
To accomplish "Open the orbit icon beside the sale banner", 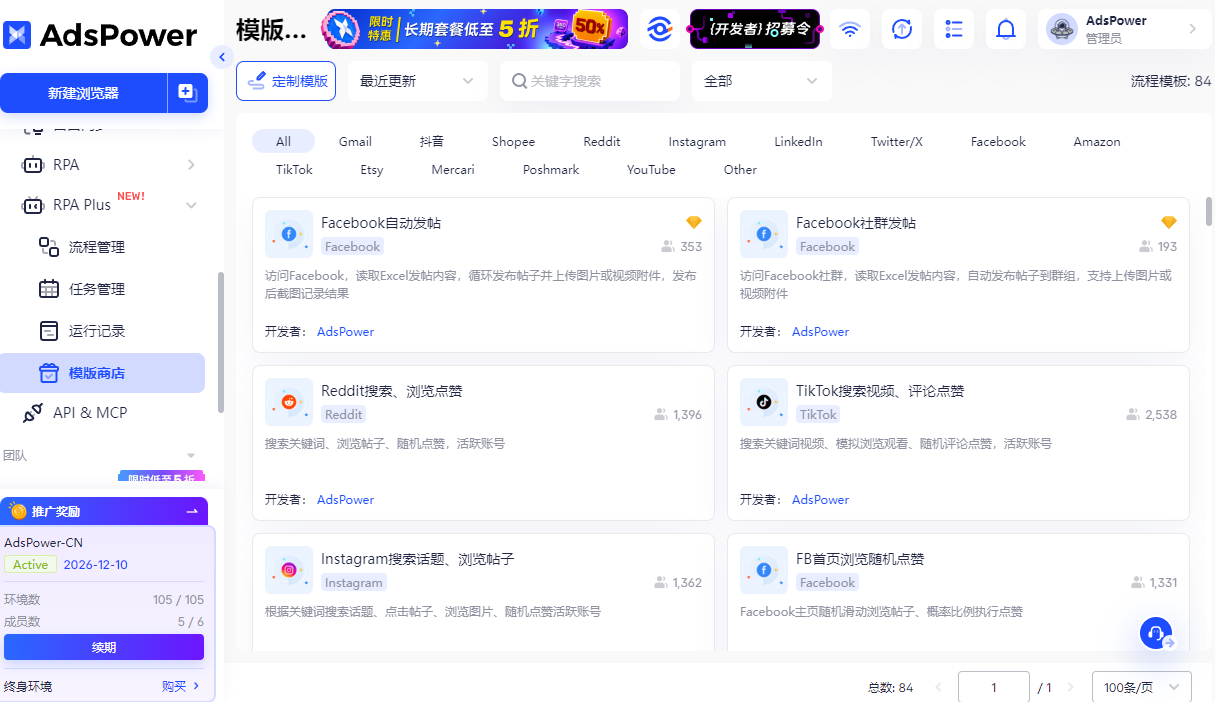I will pyautogui.click(x=659, y=30).
